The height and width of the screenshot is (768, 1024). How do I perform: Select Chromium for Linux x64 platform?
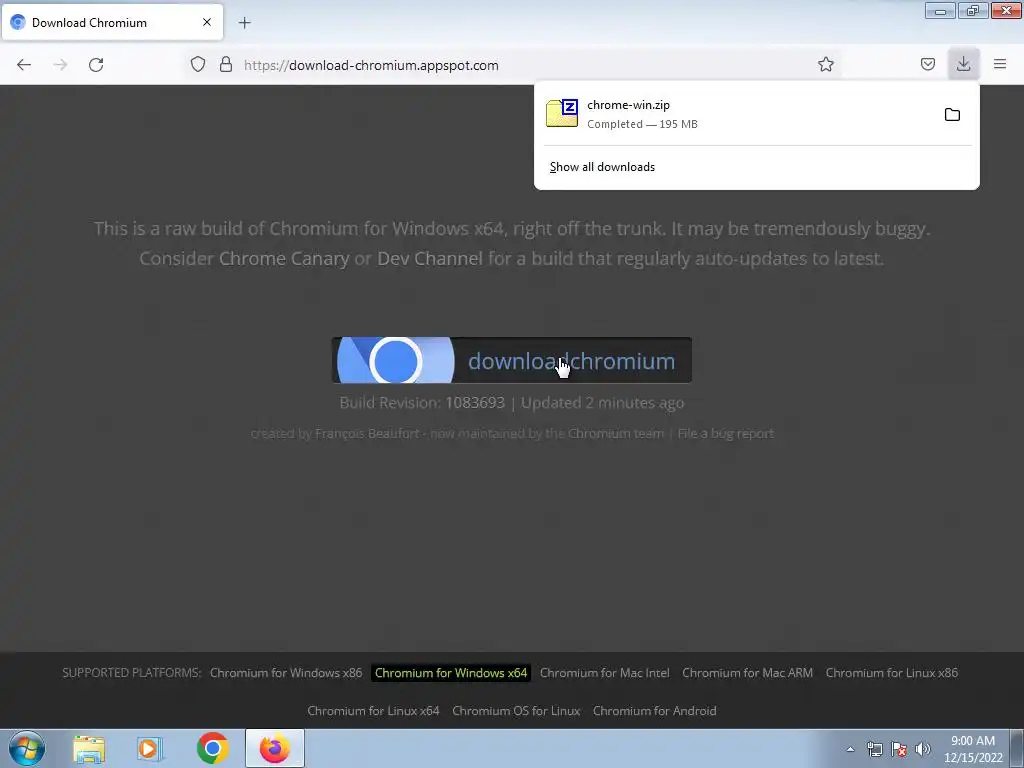coord(374,711)
